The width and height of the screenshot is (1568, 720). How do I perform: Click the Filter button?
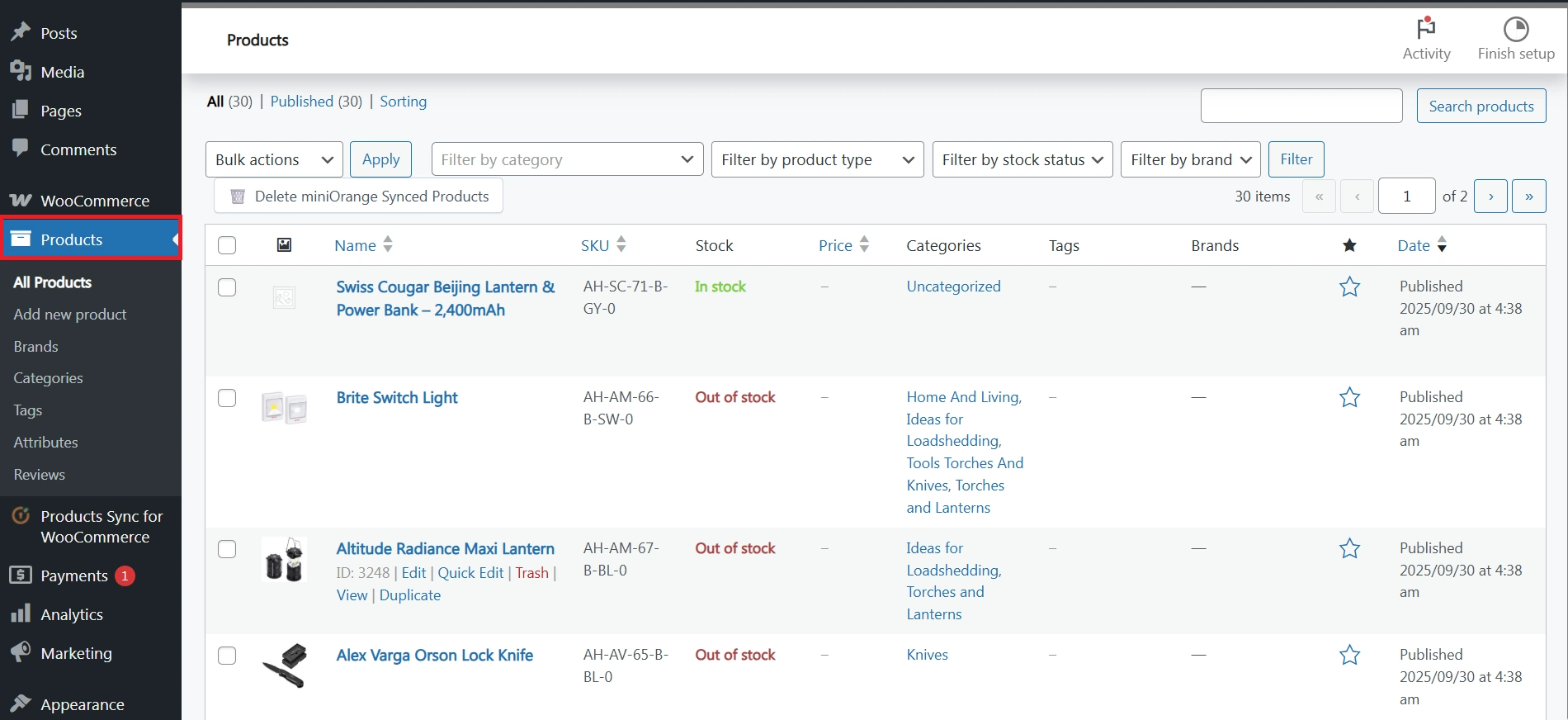tap(1296, 159)
